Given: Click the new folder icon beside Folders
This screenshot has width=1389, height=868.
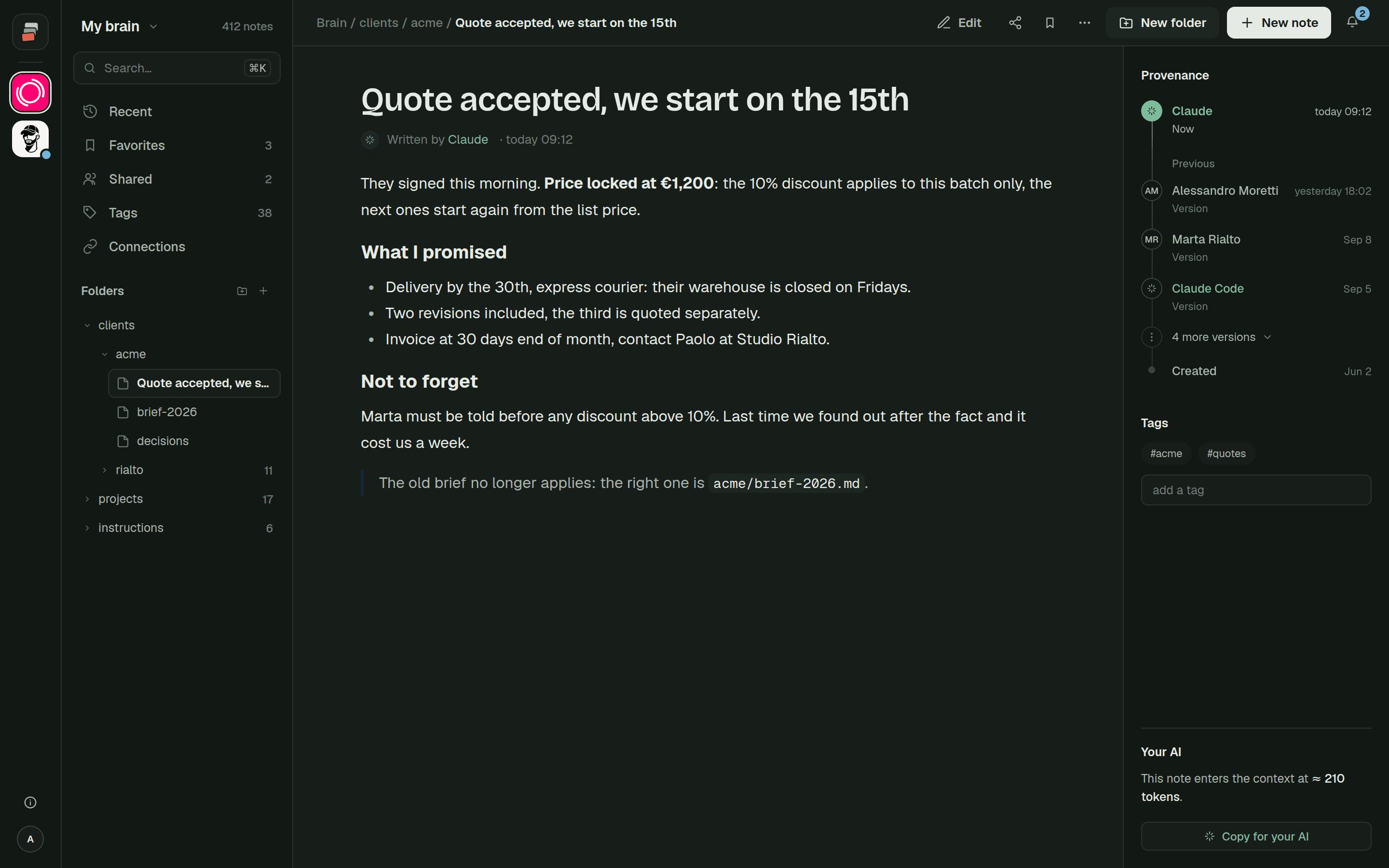Looking at the screenshot, I should [242, 291].
